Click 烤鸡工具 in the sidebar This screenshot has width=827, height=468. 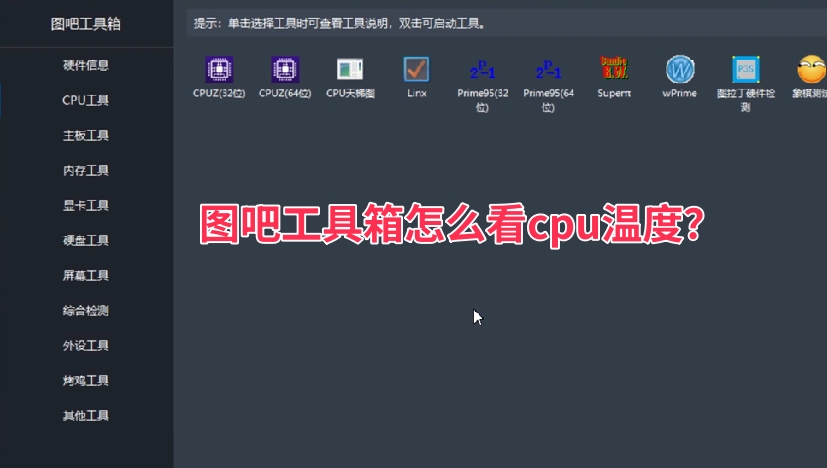point(86,381)
